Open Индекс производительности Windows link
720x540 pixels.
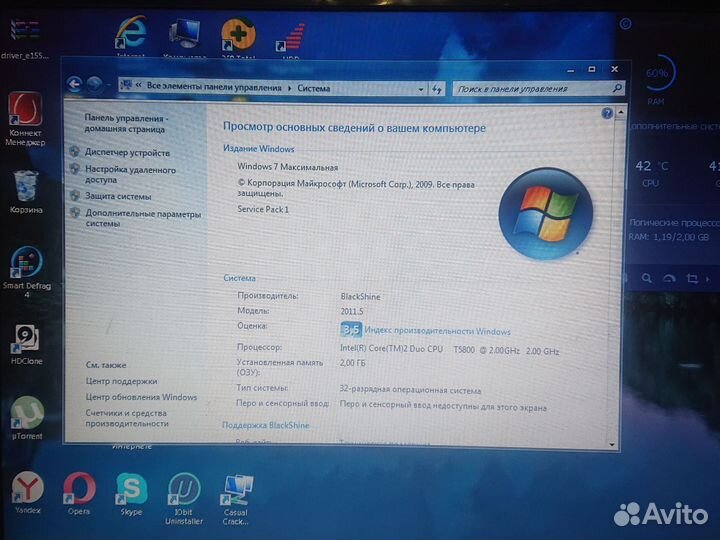pos(437,331)
